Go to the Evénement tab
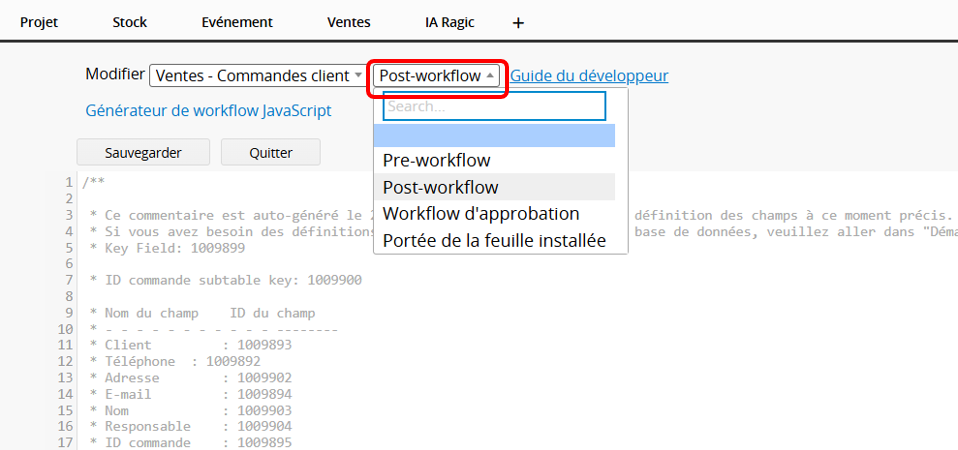958x450 pixels. pos(237,22)
